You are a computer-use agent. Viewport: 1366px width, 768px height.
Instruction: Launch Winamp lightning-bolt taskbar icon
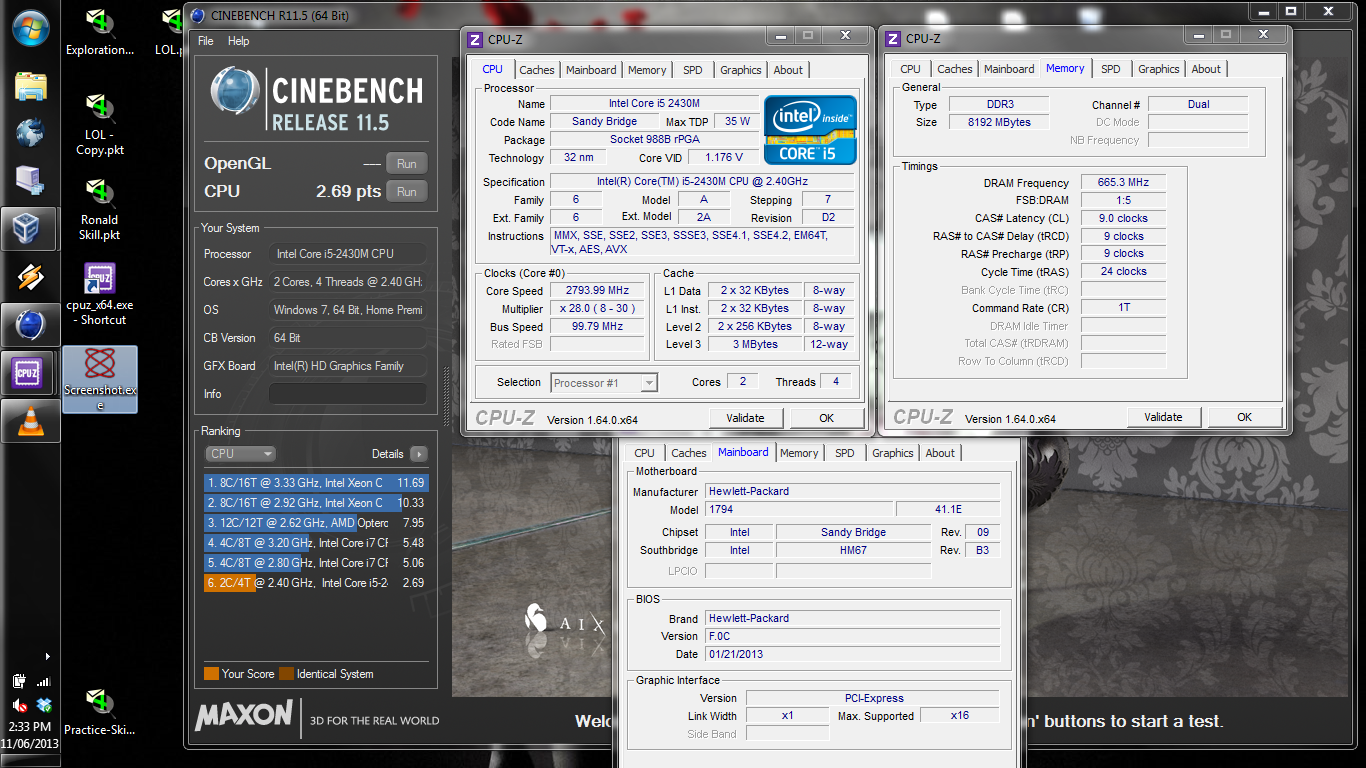click(x=30, y=277)
